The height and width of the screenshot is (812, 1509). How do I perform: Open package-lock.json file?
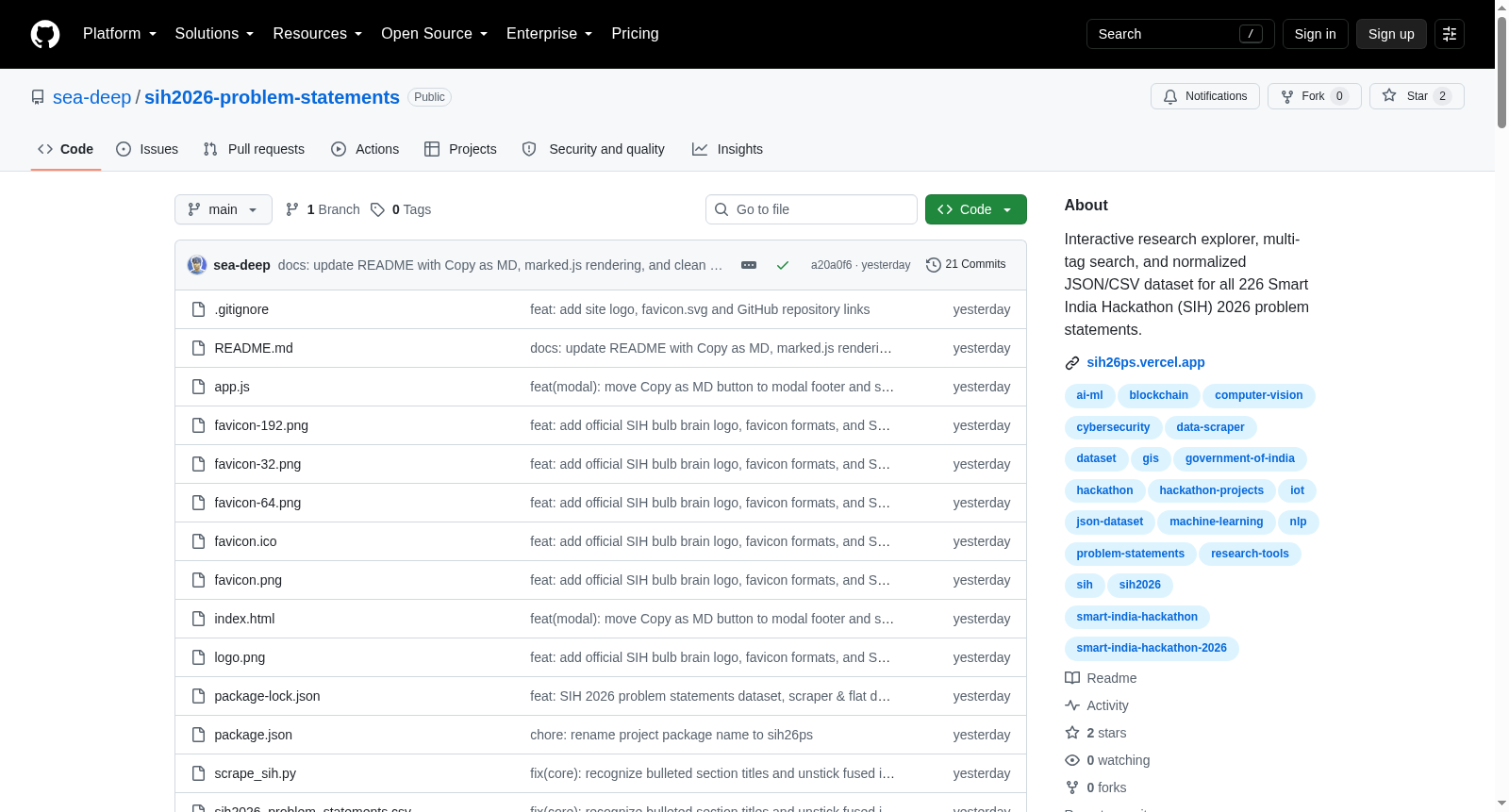[267, 696]
